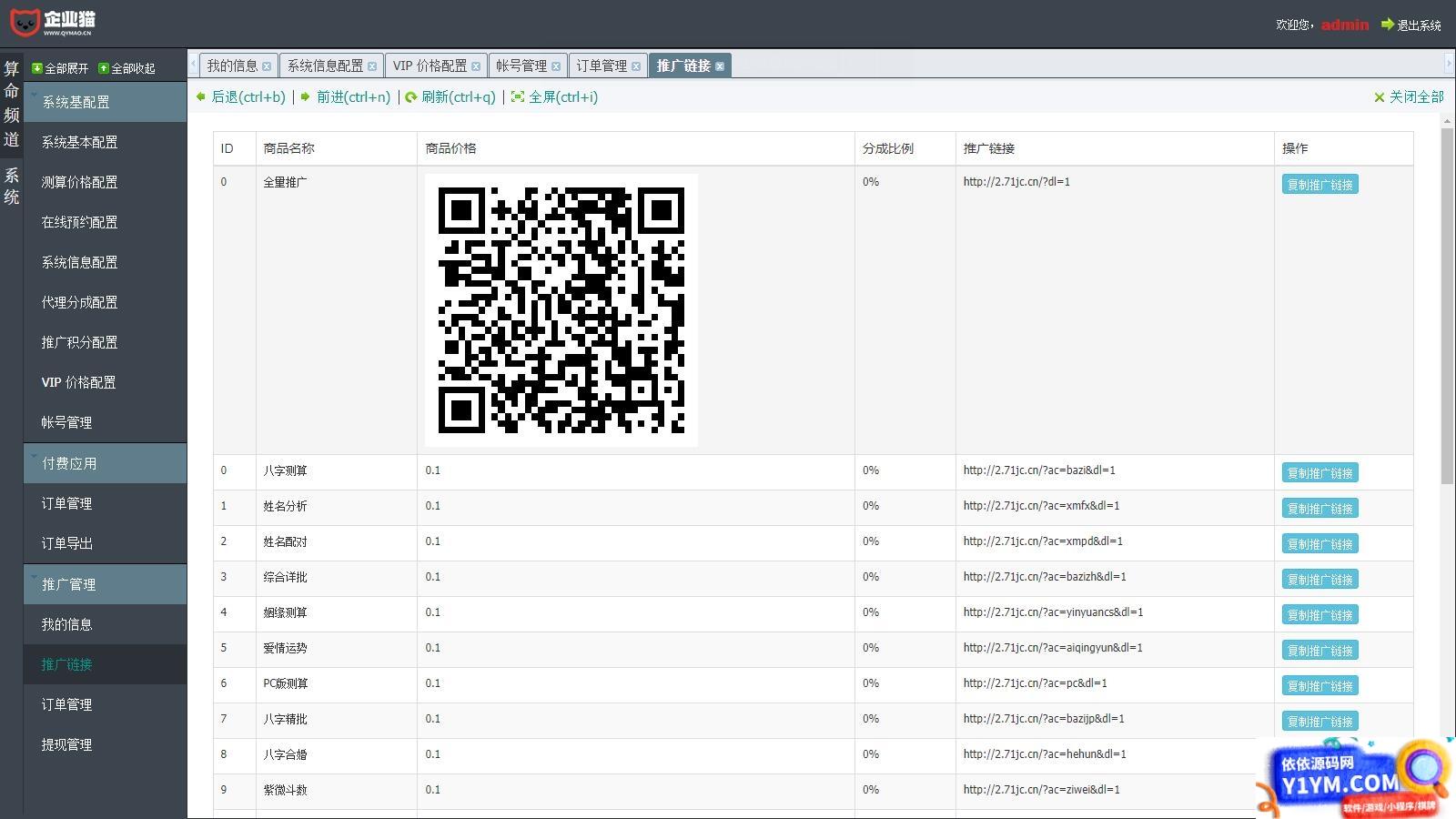
Task: Copy promotion link for 姓名分析
Action: tap(1319, 509)
